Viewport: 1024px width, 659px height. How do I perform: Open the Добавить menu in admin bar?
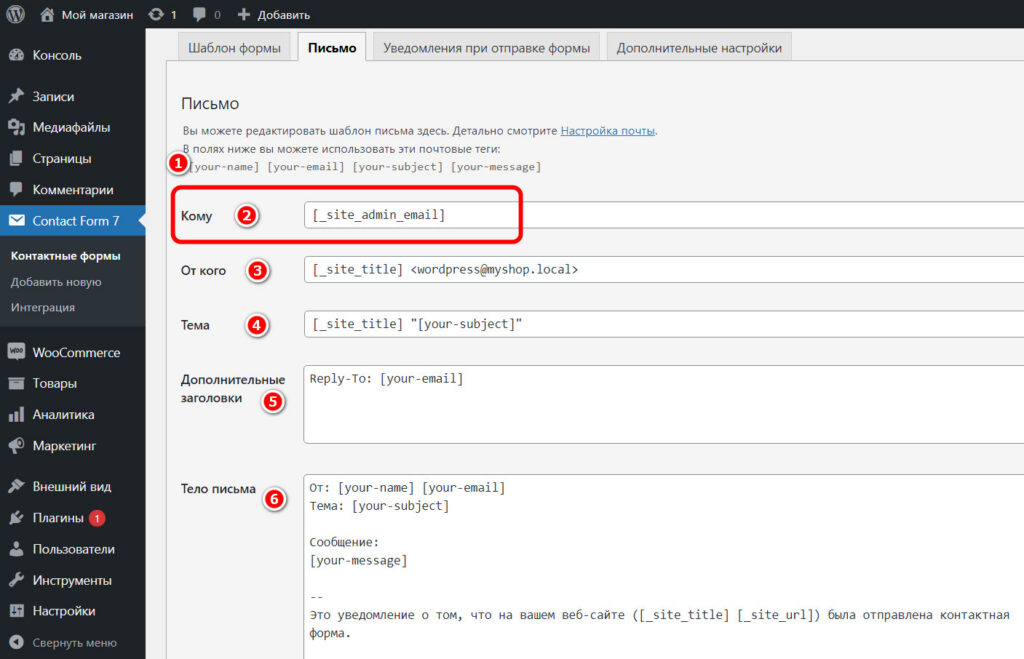pyautogui.click(x=283, y=14)
